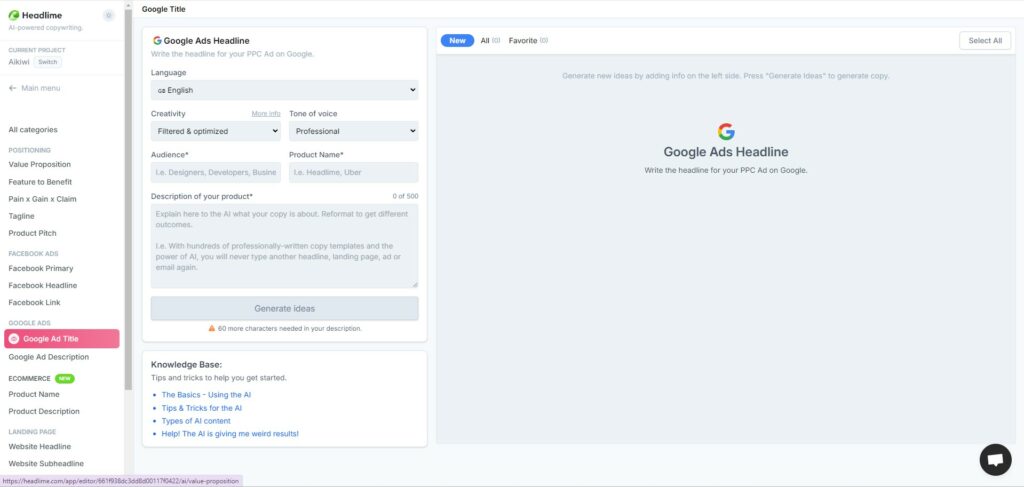
Task: Select Facebook Link in sidebar
Action: point(35,302)
